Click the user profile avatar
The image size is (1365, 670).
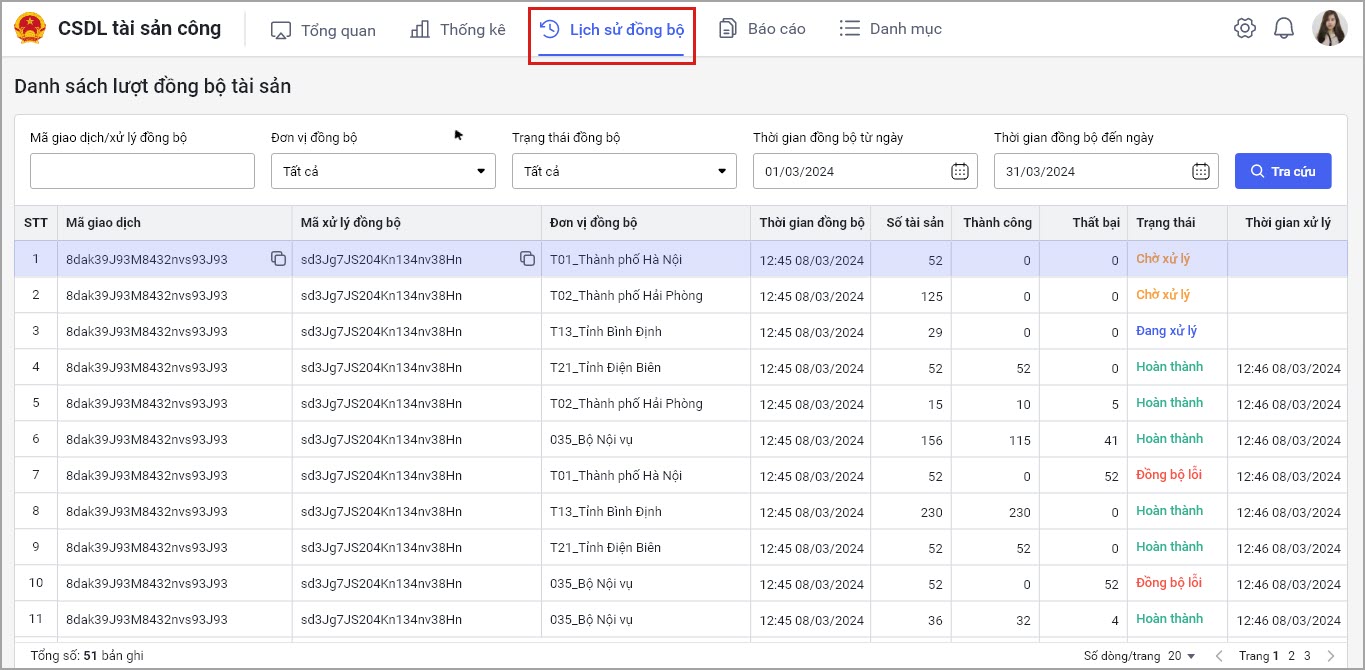click(1329, 28)
